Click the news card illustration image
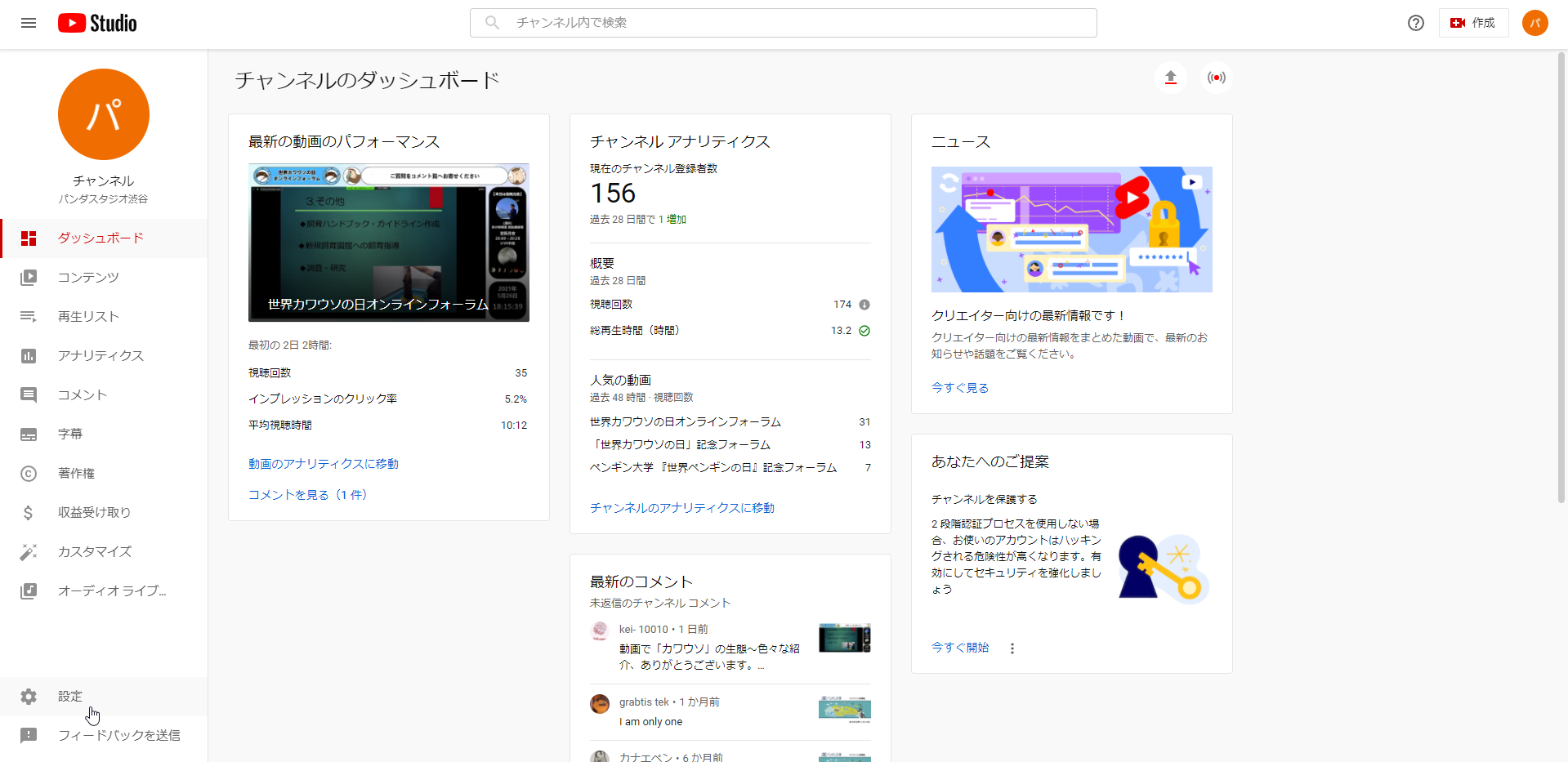The image size is (1568, 762). tap(1072, 229)
